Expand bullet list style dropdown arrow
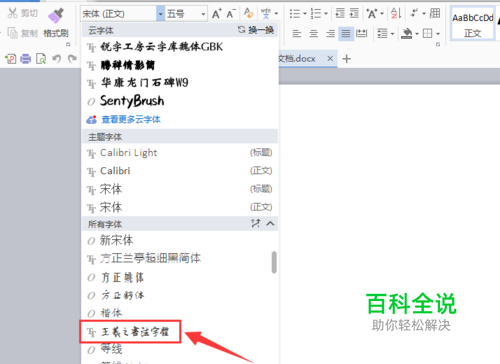Image resolution: width=500 pixels, height=364 pixels. pos(305,14)
